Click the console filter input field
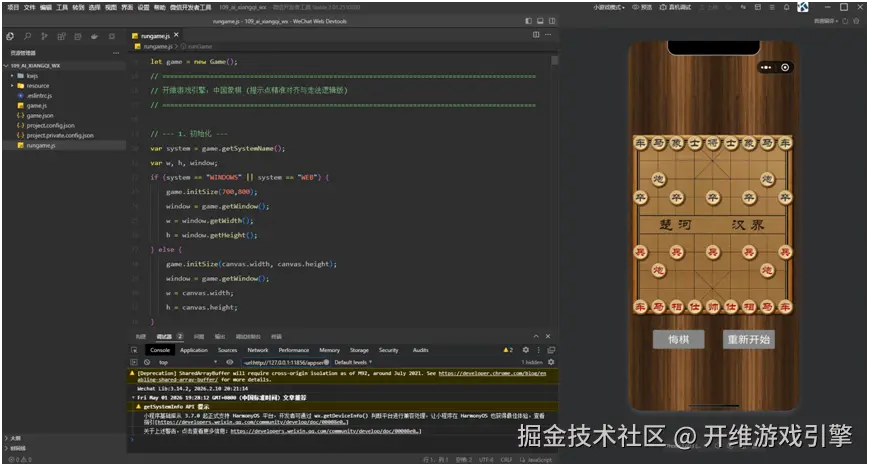The image size is (869, 466). point(285,362)
